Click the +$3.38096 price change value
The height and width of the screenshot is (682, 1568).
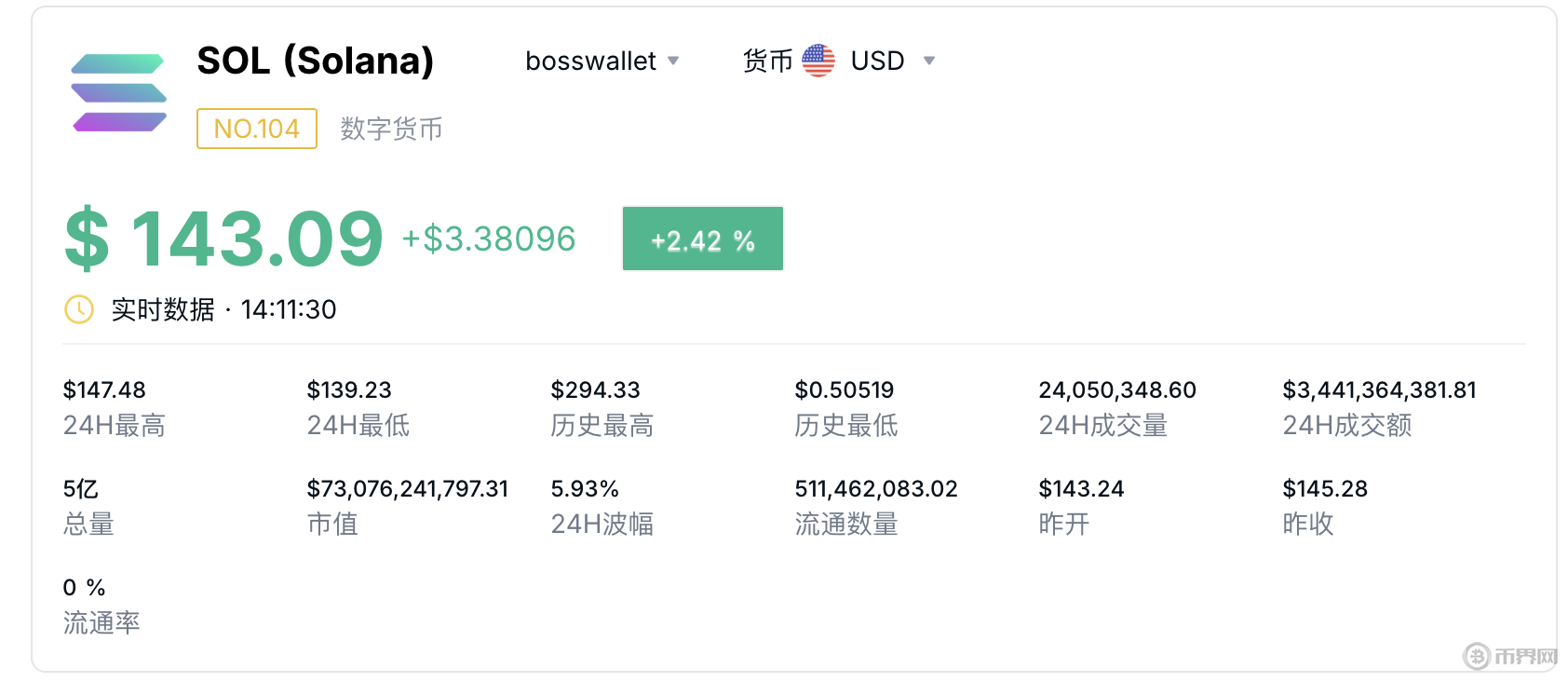tap(489, 239)
